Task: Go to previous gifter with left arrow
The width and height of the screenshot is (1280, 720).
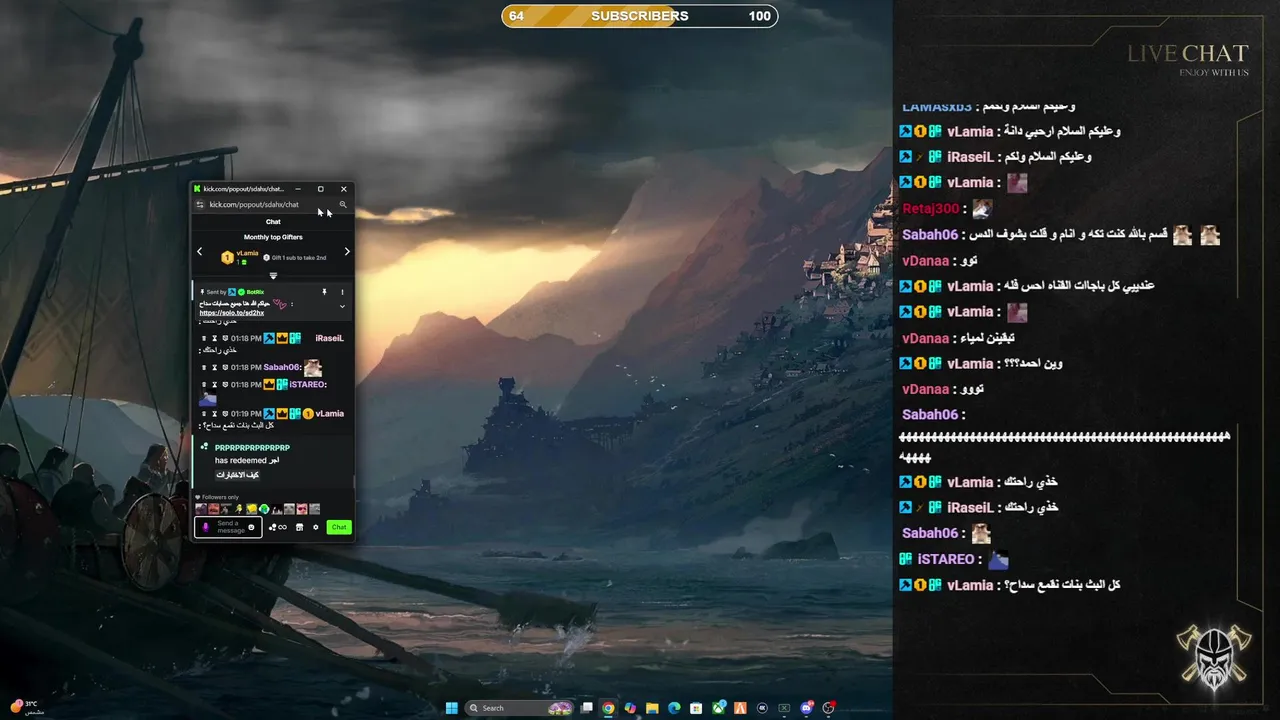Action: click(199, 252)
